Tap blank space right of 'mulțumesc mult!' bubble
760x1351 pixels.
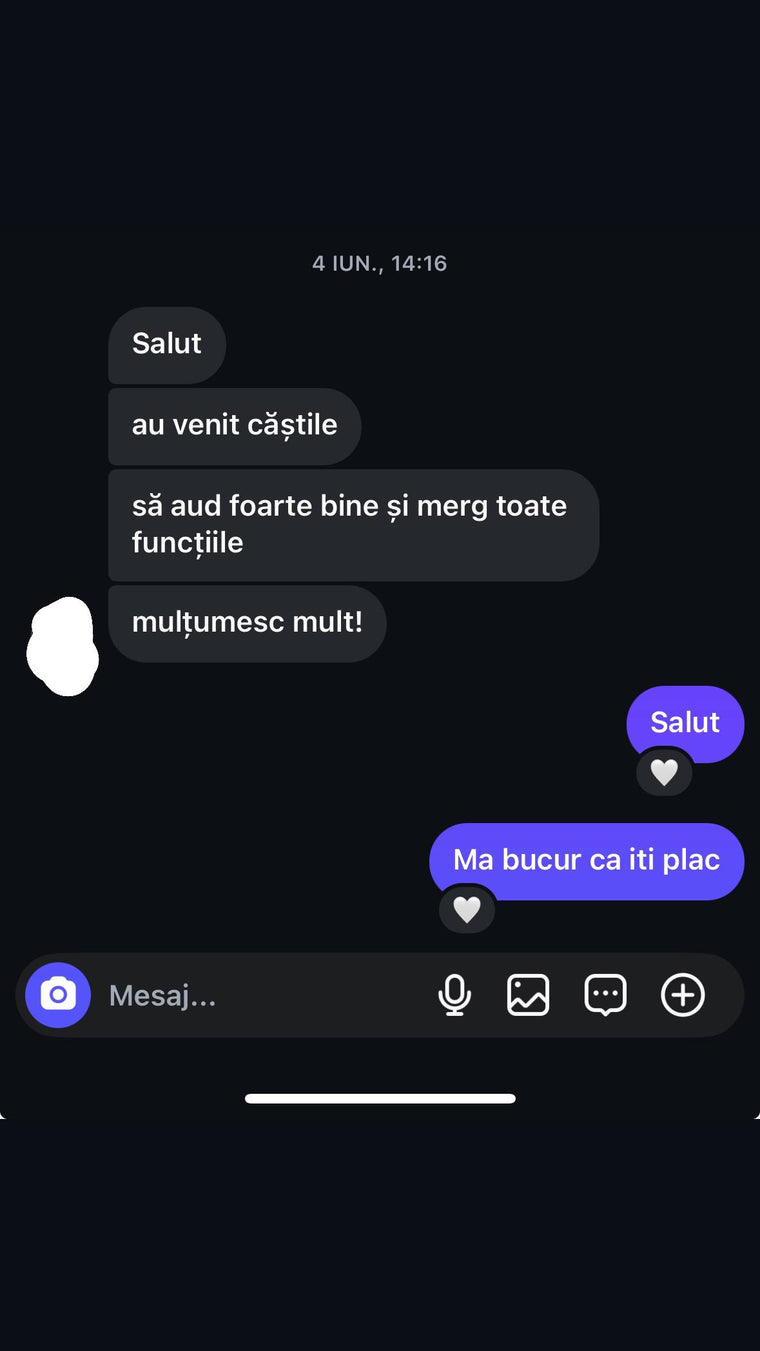tap(570, 623)
